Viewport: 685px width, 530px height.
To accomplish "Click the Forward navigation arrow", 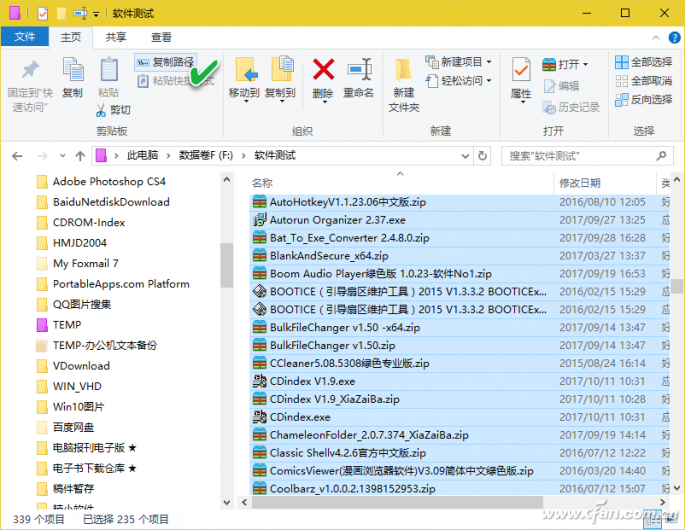I will pos(42,156).
